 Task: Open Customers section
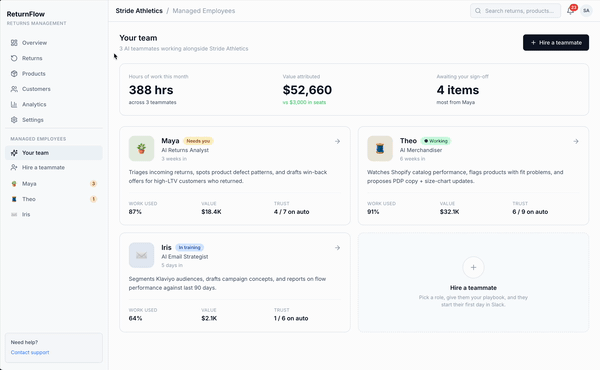[x=54, y=89]
